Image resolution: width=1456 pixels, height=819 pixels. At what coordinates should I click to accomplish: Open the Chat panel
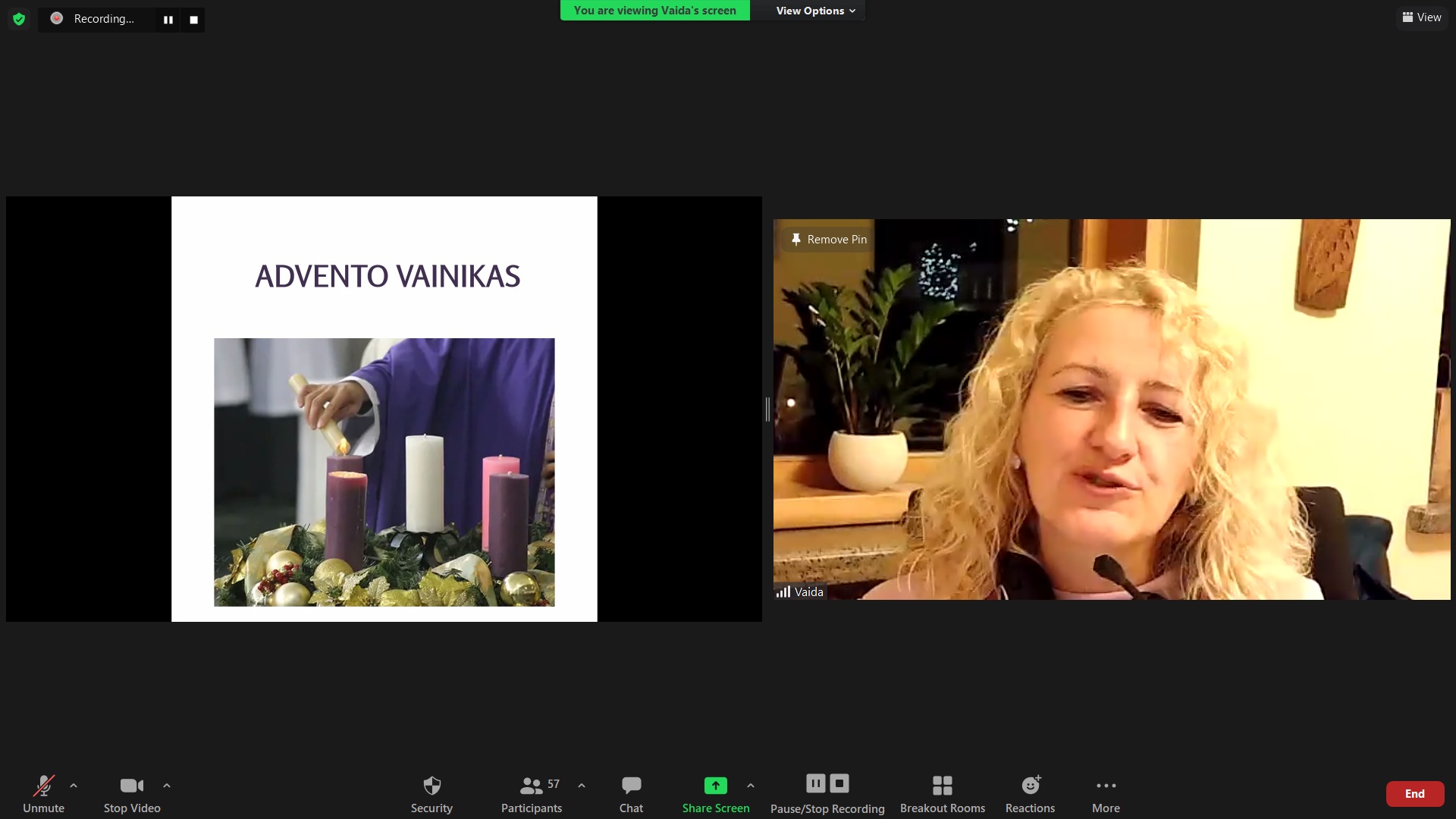point(631,794)
